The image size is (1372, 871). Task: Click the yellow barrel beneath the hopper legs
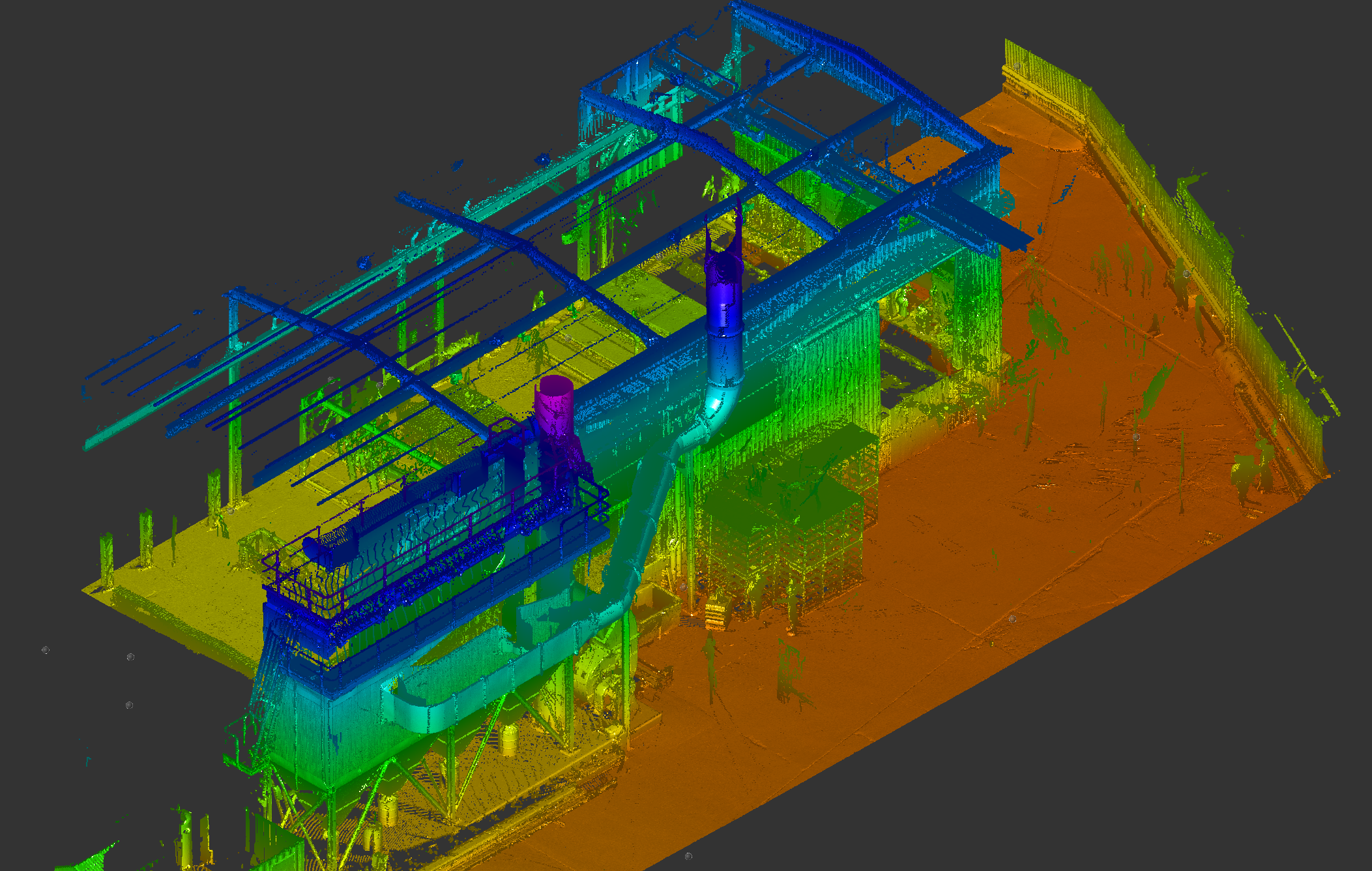pos(509,741)
